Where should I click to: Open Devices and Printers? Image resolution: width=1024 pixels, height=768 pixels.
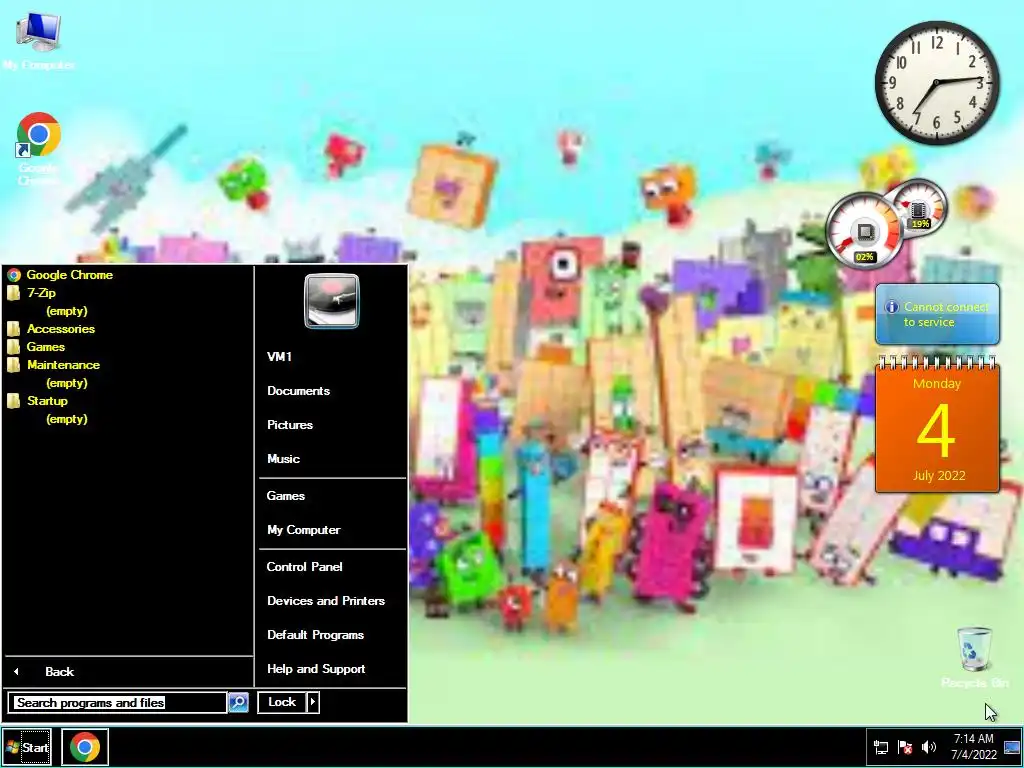coord(326,601)
